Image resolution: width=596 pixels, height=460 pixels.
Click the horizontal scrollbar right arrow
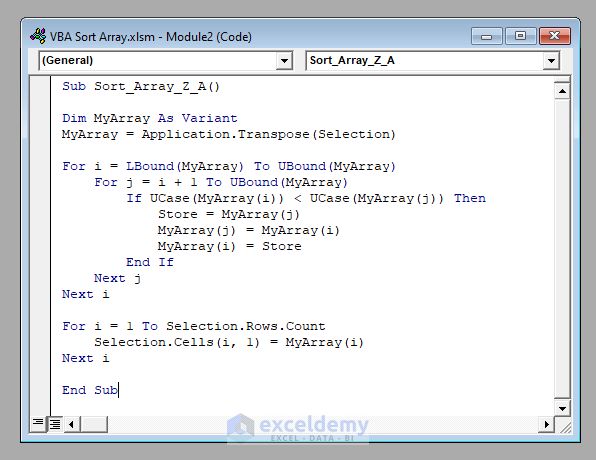[x=547, y=424]
